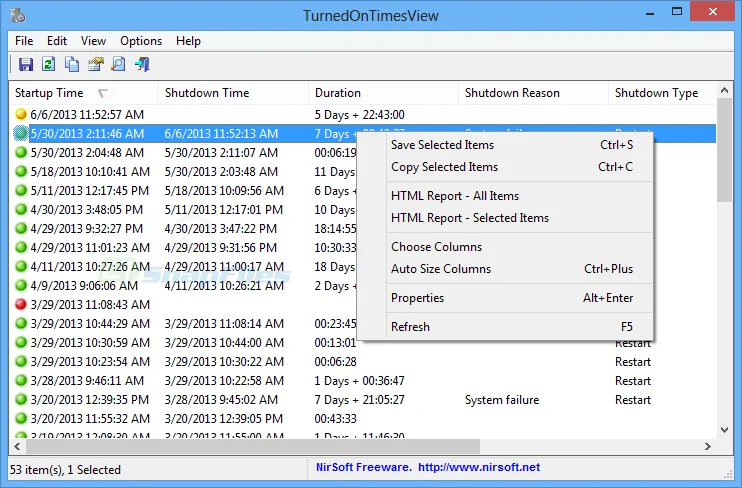Screen dimensions: 742x488
Task: Select HTML Report - All Items
Action: pos(455,196)
